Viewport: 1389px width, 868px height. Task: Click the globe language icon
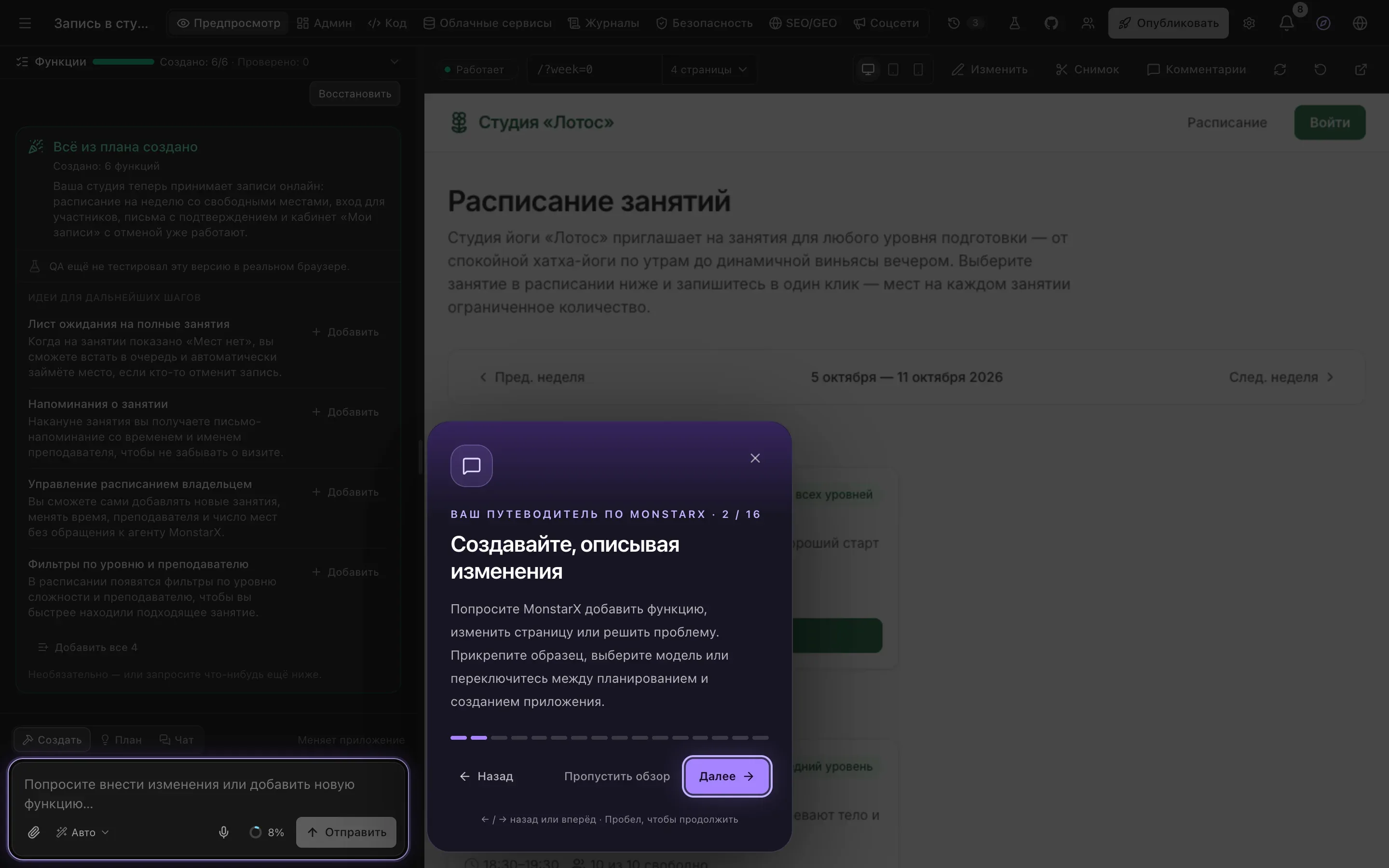pyautogui.click(x=1360, y=23)
